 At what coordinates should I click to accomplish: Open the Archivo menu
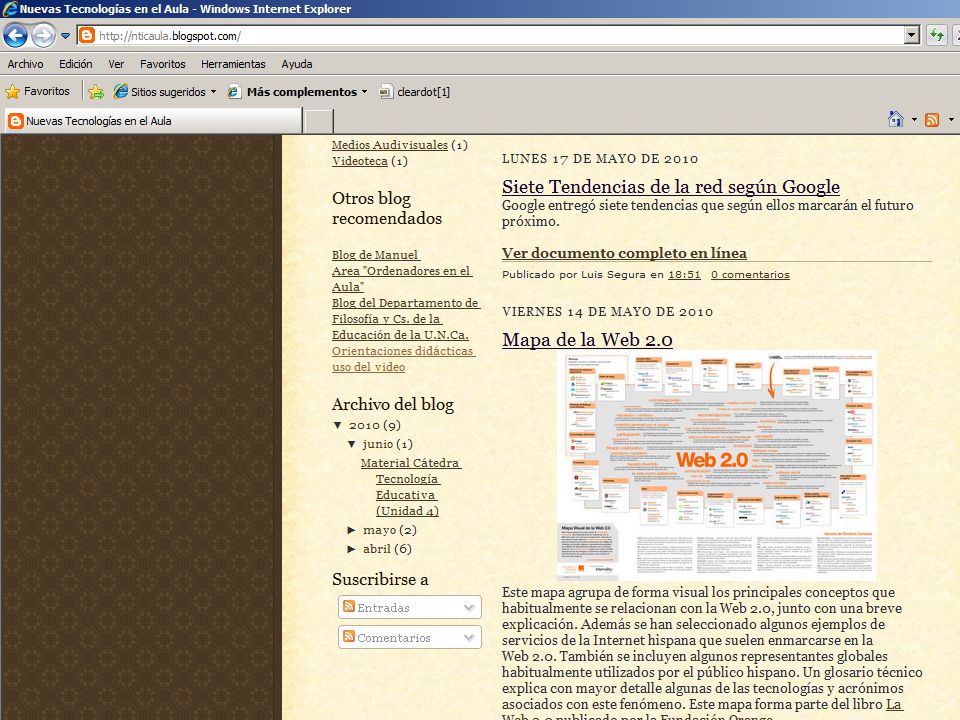[x=25, y=64]
